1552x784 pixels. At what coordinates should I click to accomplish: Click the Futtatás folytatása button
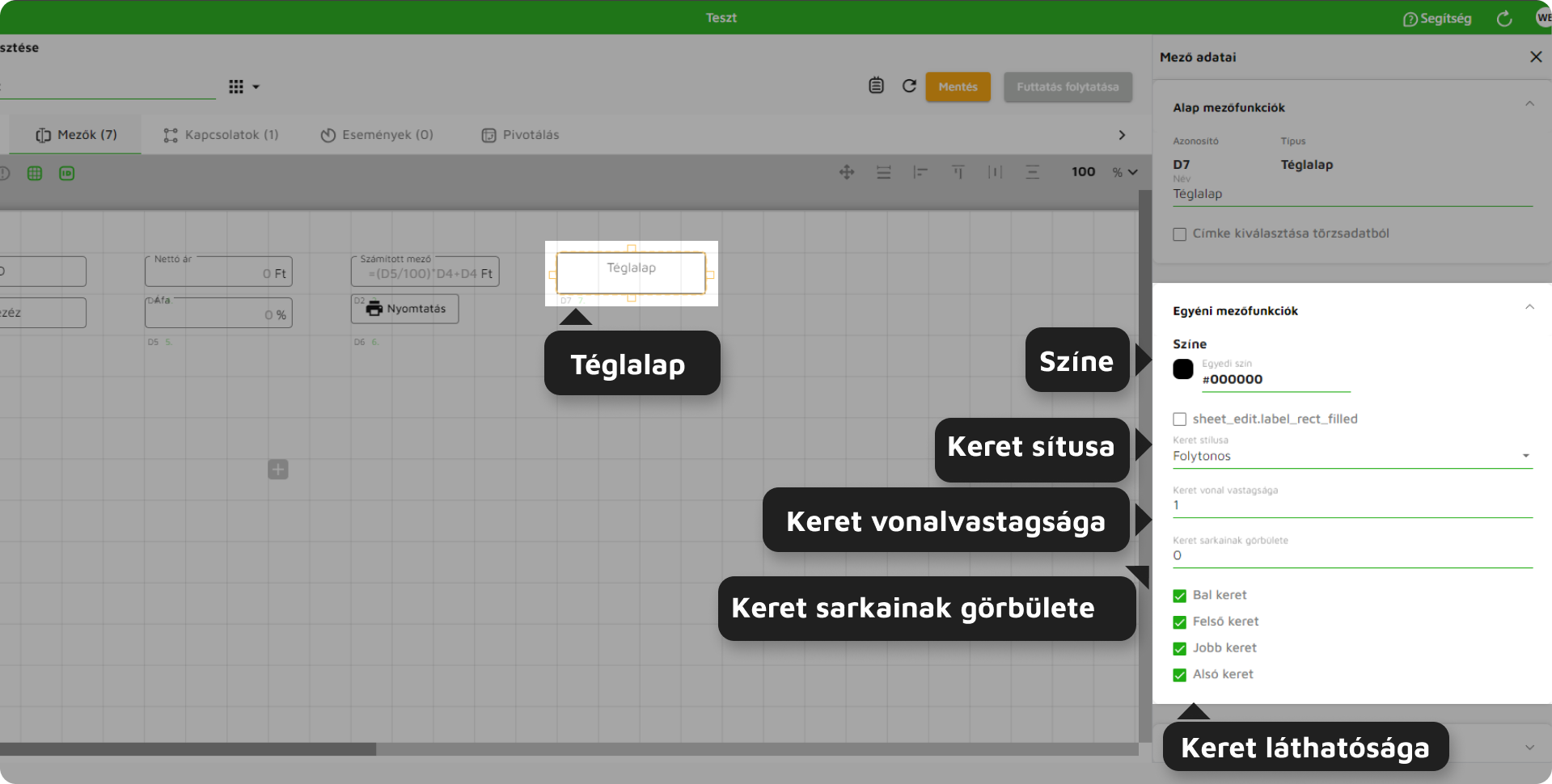pos(1068,86)
